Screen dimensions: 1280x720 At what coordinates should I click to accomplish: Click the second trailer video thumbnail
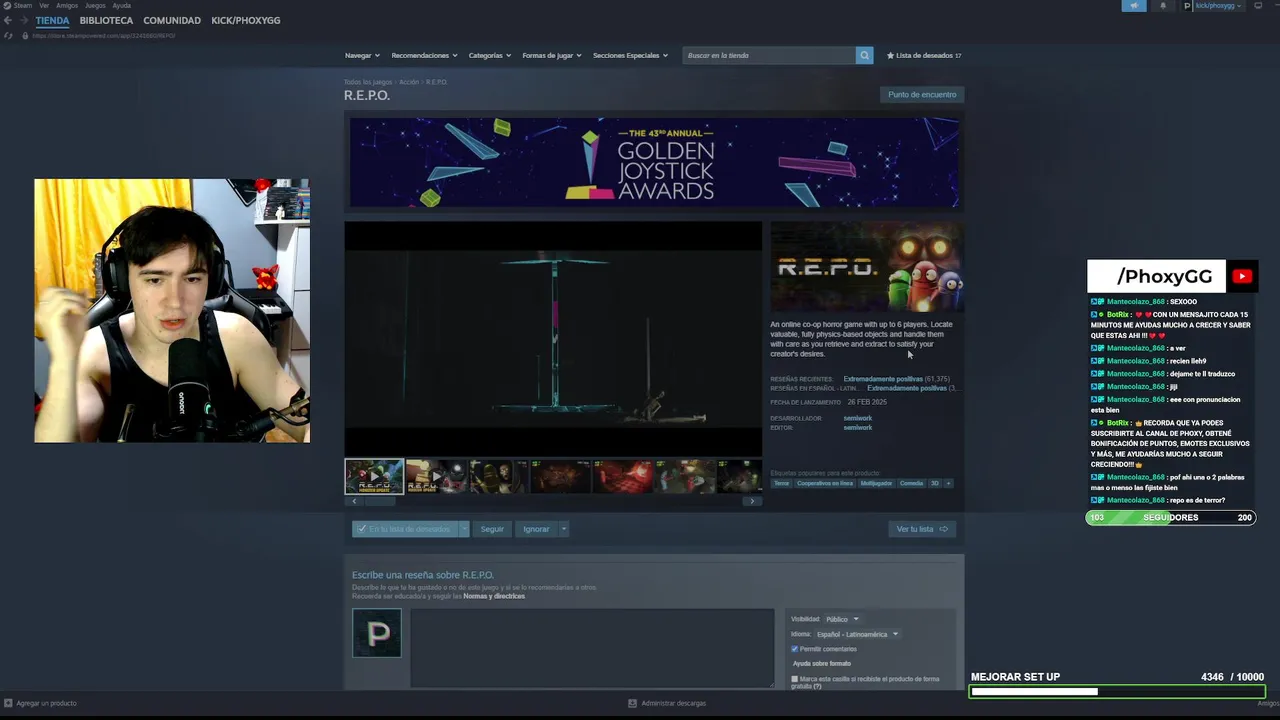436,476
